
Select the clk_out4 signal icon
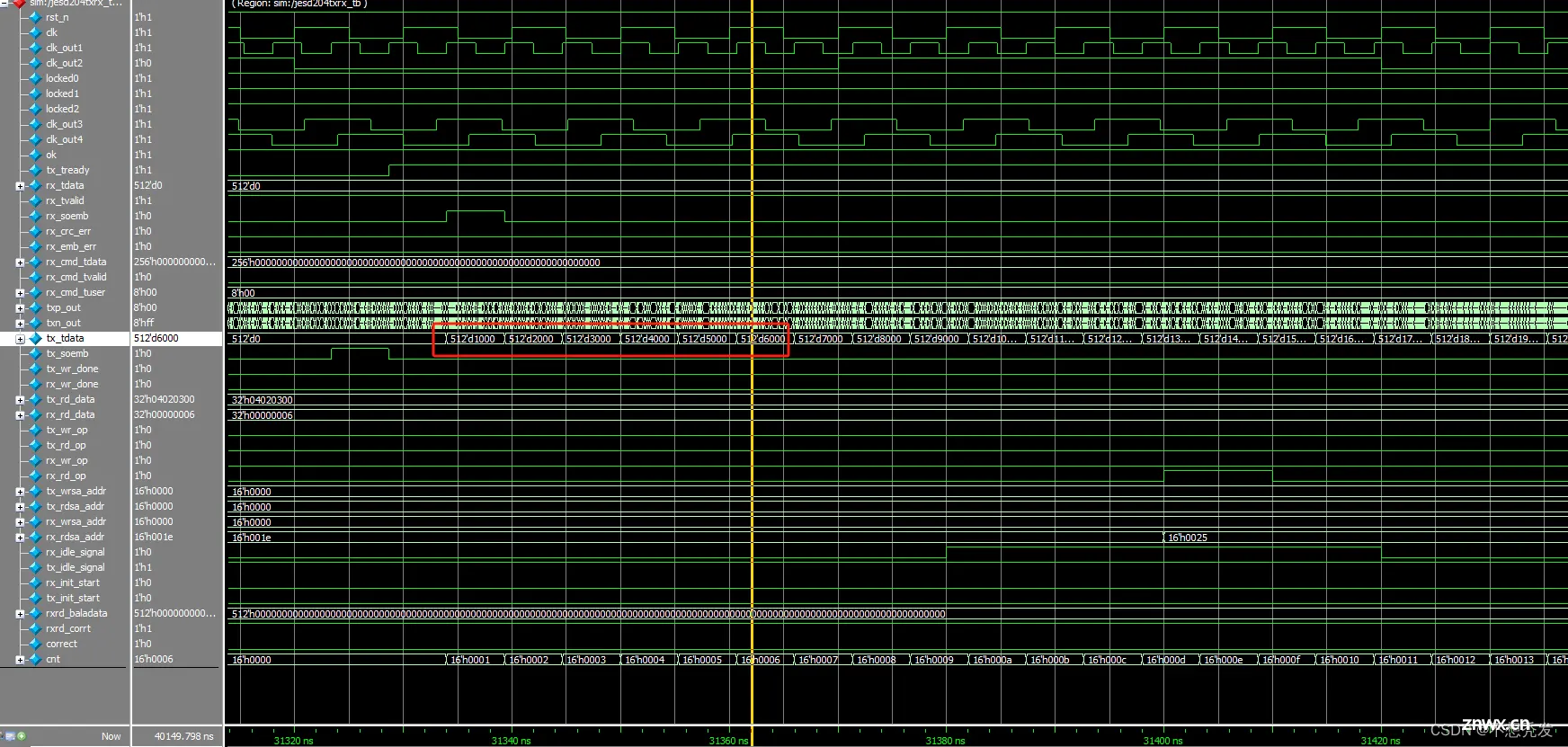coord(35,139)
